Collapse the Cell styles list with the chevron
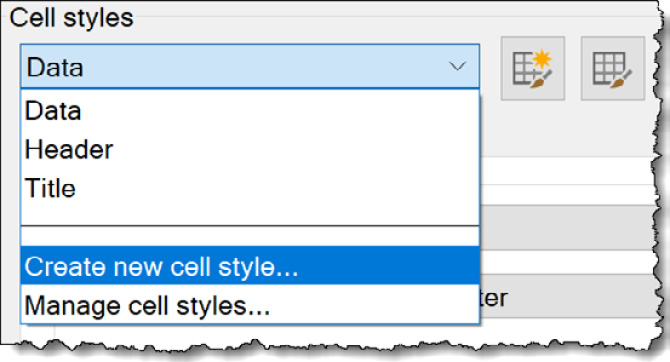The height and width of the screenshot is (362, 670). tap(457, 67)
